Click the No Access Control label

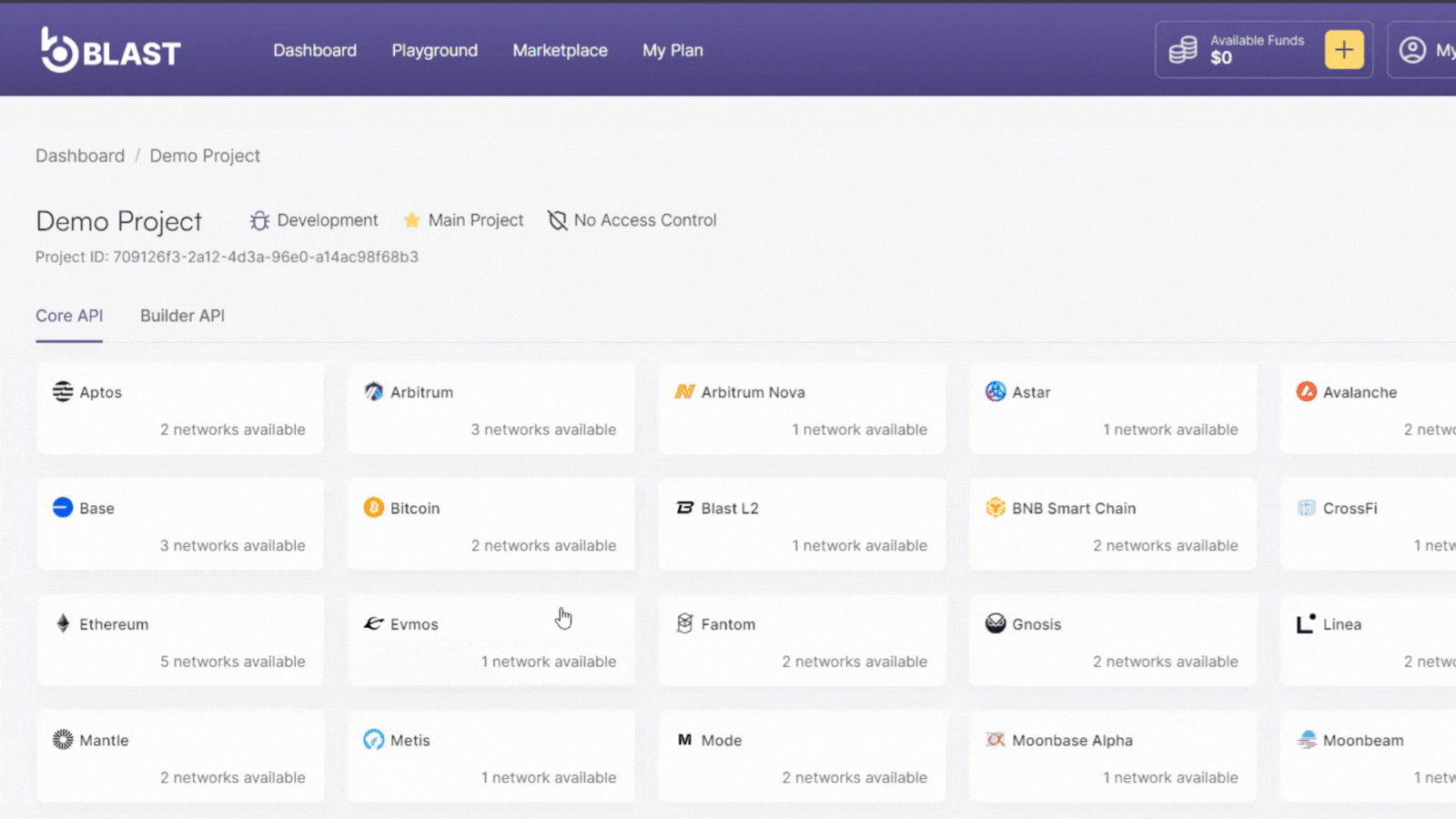pos(645,220)
